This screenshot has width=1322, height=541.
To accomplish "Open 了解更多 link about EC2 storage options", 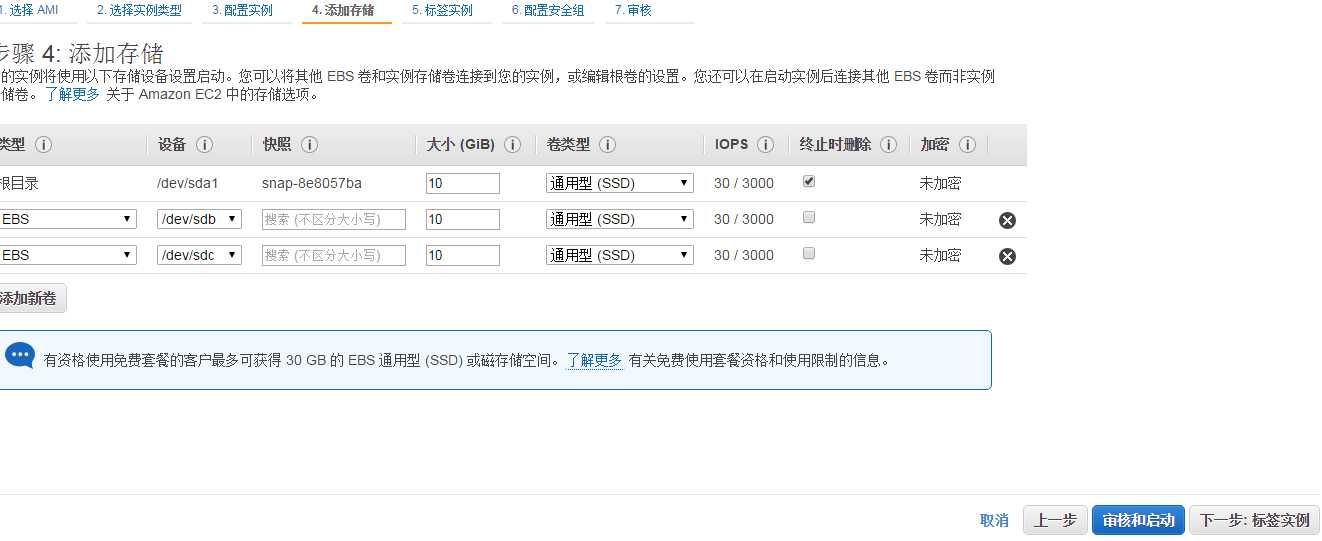I will pos(72,95).
